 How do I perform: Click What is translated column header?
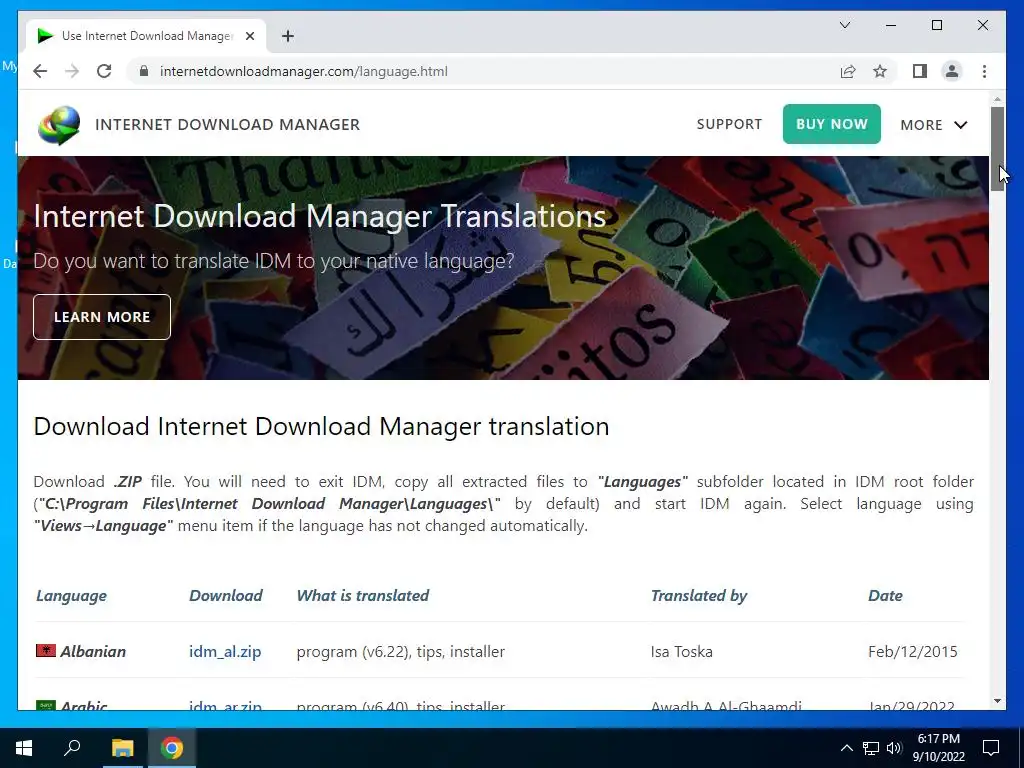362,596
